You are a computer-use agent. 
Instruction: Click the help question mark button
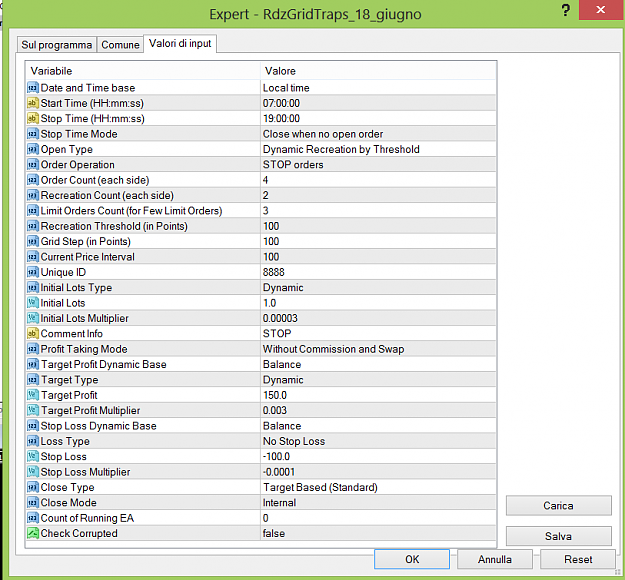tap(565, 10)
